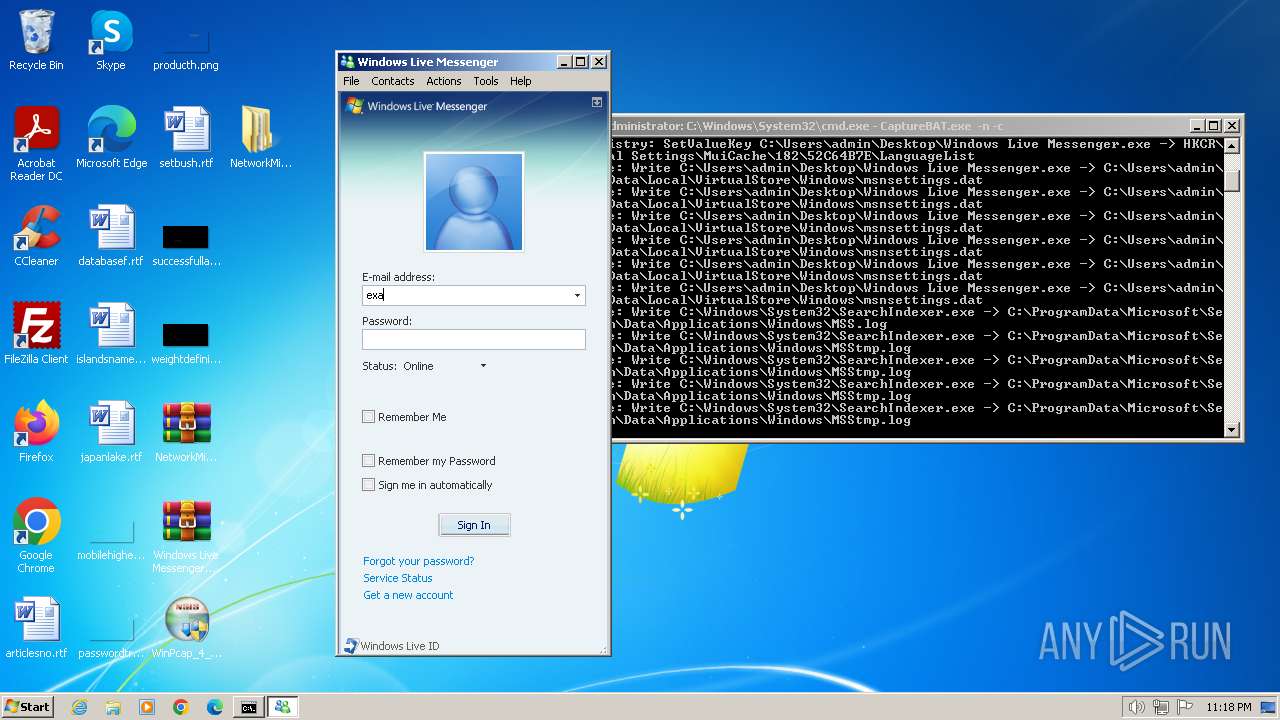The width and height of the screenshot is (1280, 720).
Task: Open FileZilla Client desktop shortcut
Action: [x=36, y=334]
